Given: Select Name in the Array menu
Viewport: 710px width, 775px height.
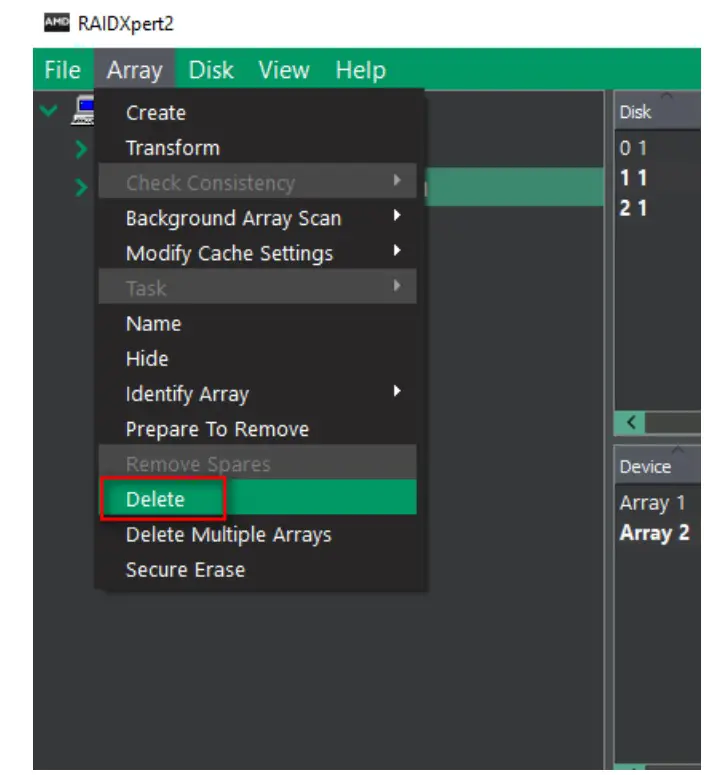Looking at the screenshot, I should [258, 324].
